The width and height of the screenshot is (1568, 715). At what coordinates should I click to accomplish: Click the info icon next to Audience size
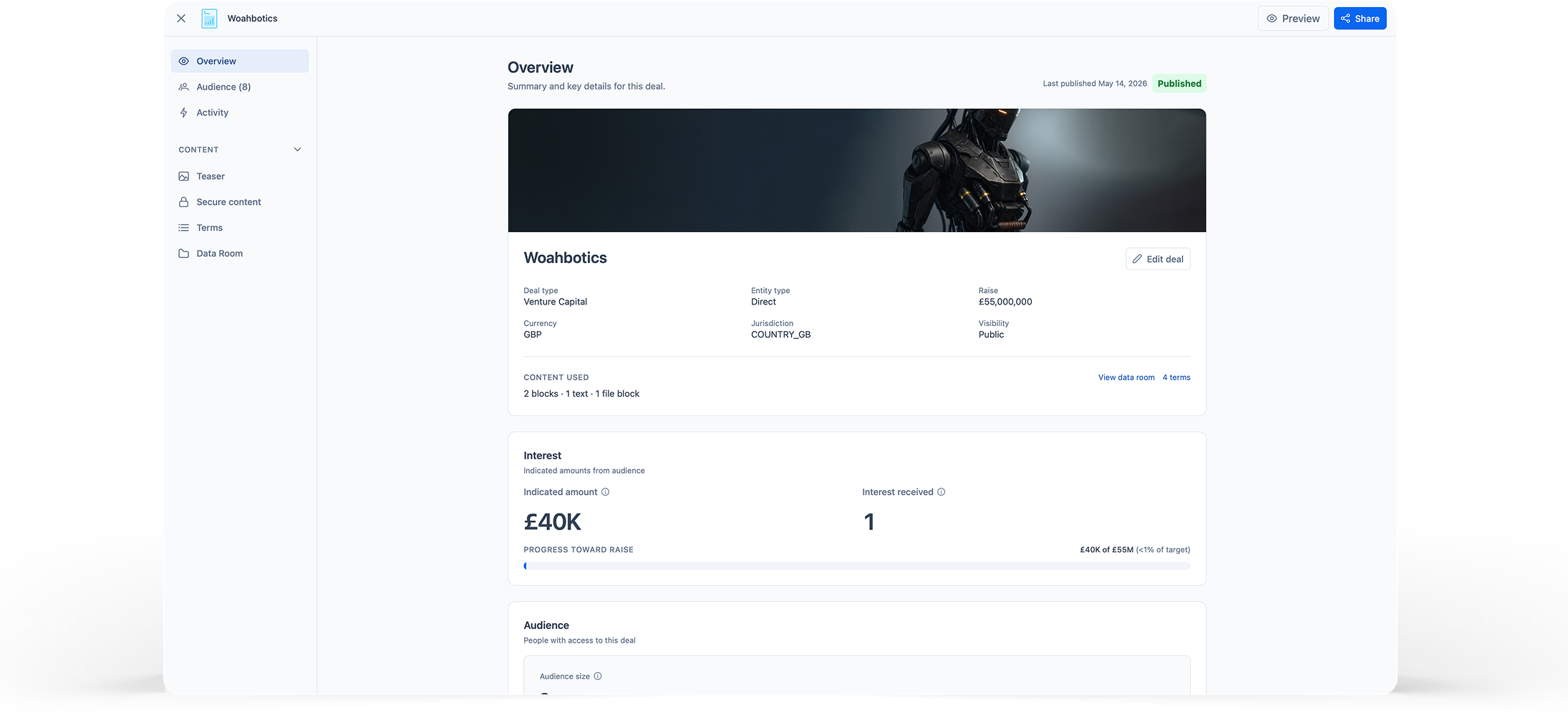click(x=598, y=676)
